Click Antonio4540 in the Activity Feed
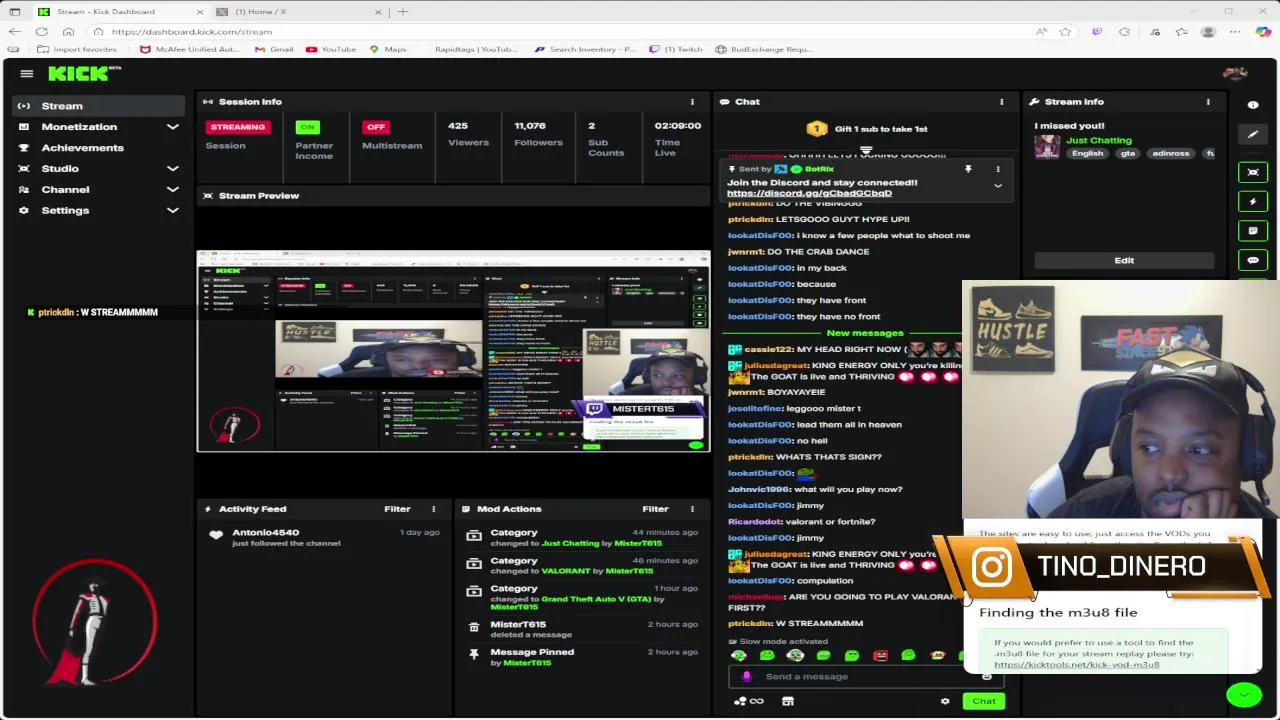This screenshot has width=1280, height=720. click(265, 533)
